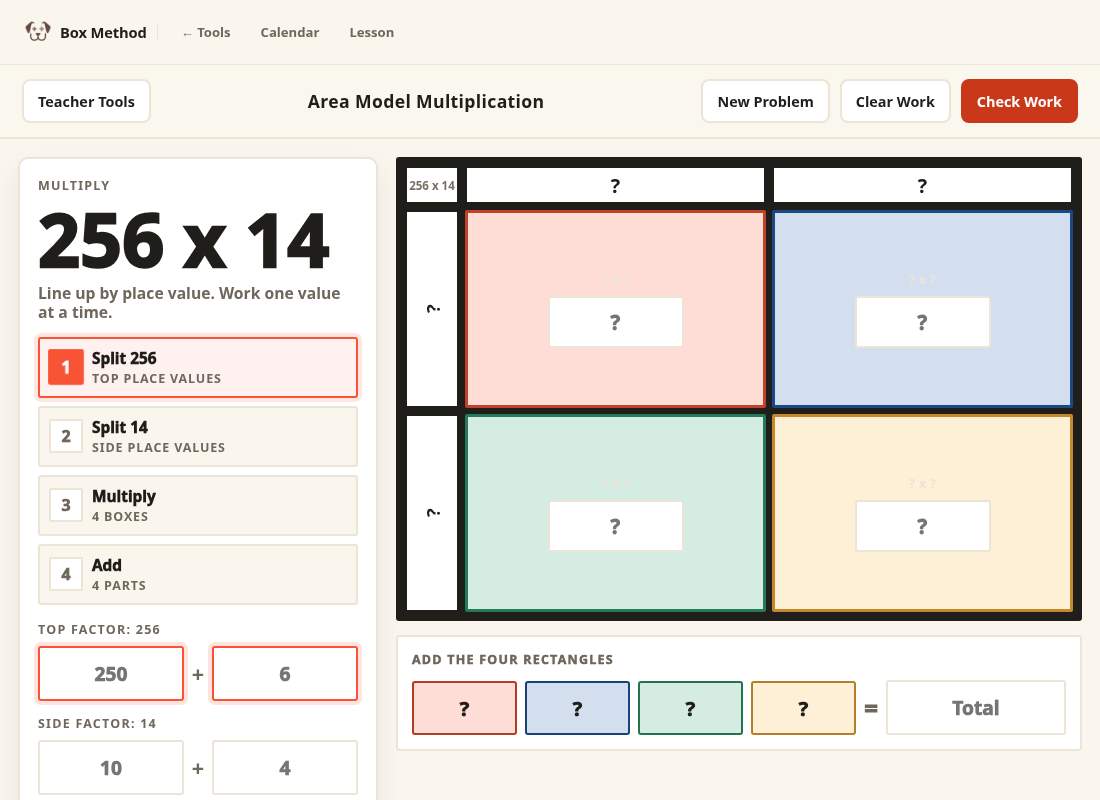Click the yellow addend box in the sum row
Image resolution: width=1100 pixels, height=800 pixels.
(803, 708)
